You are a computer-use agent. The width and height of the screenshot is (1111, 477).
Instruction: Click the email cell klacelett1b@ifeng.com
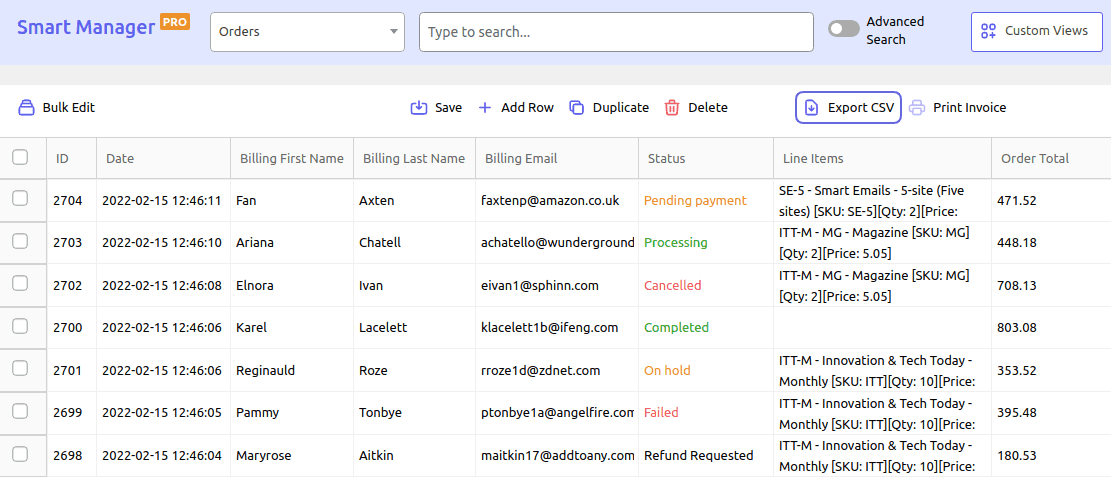[549, 328]
